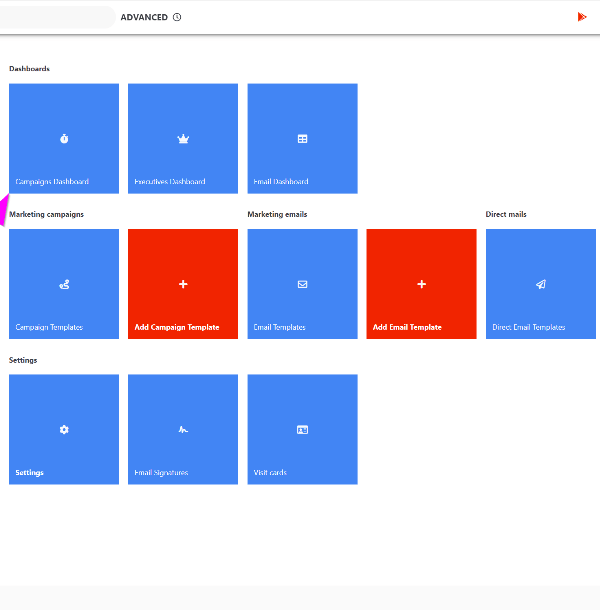The width and height of the screenshot is (600, 610).
Task: Open the Campaign Templates tile
Action: (64, 284)
